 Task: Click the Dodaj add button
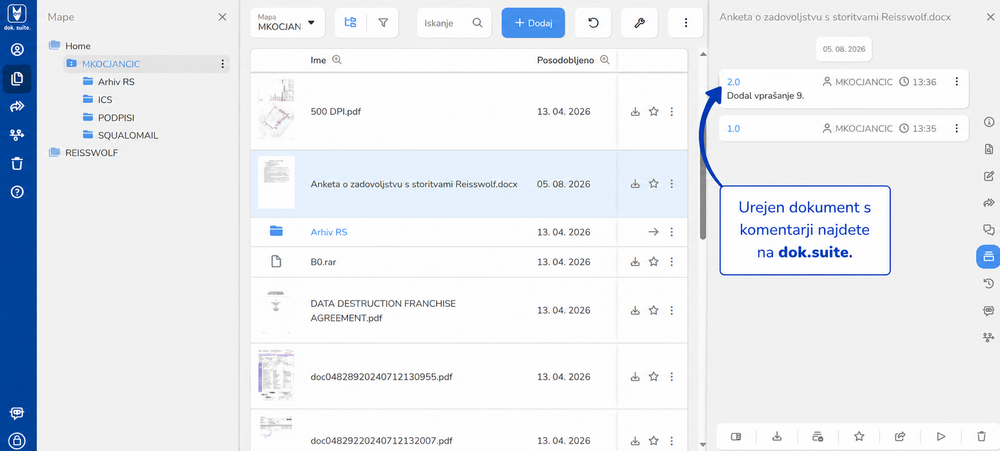[x=533, y=22]
